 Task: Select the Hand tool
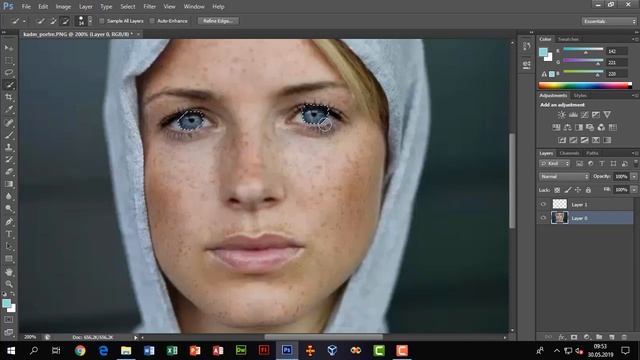pyautogui.click(x=9, y=272)
